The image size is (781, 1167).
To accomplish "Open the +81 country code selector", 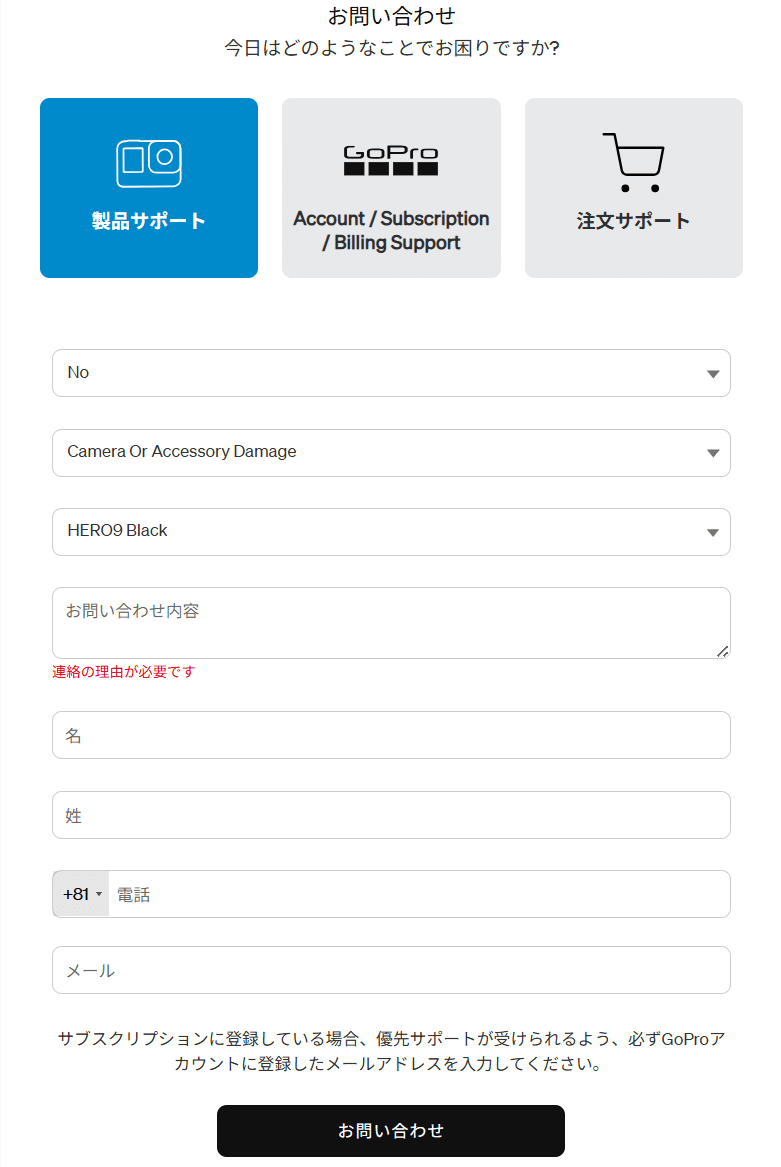I will pos(81,894).
